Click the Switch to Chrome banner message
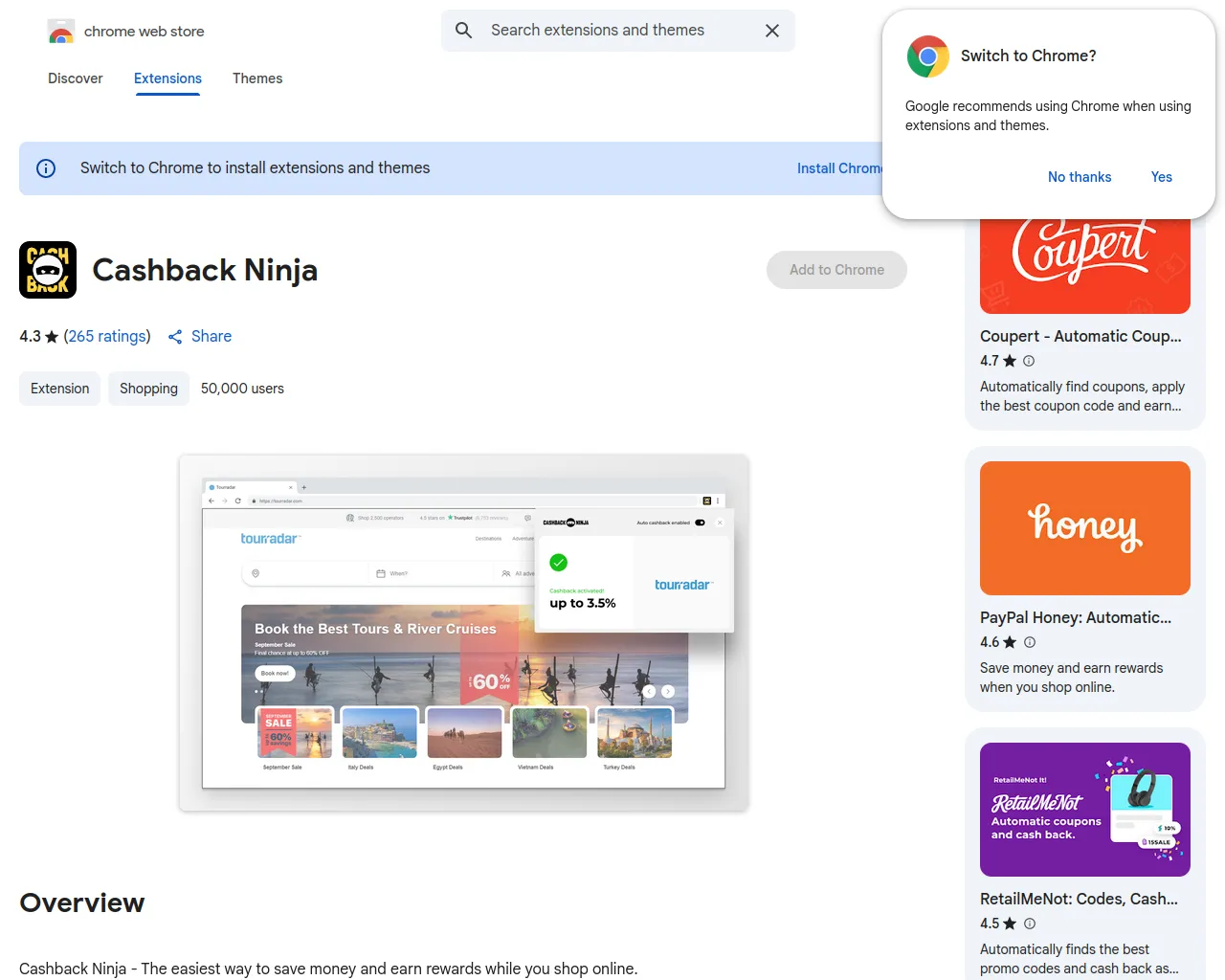Image resolution: width=1225 pixels, height=980 pixels. pyautogui.click(x=256, y=168)
